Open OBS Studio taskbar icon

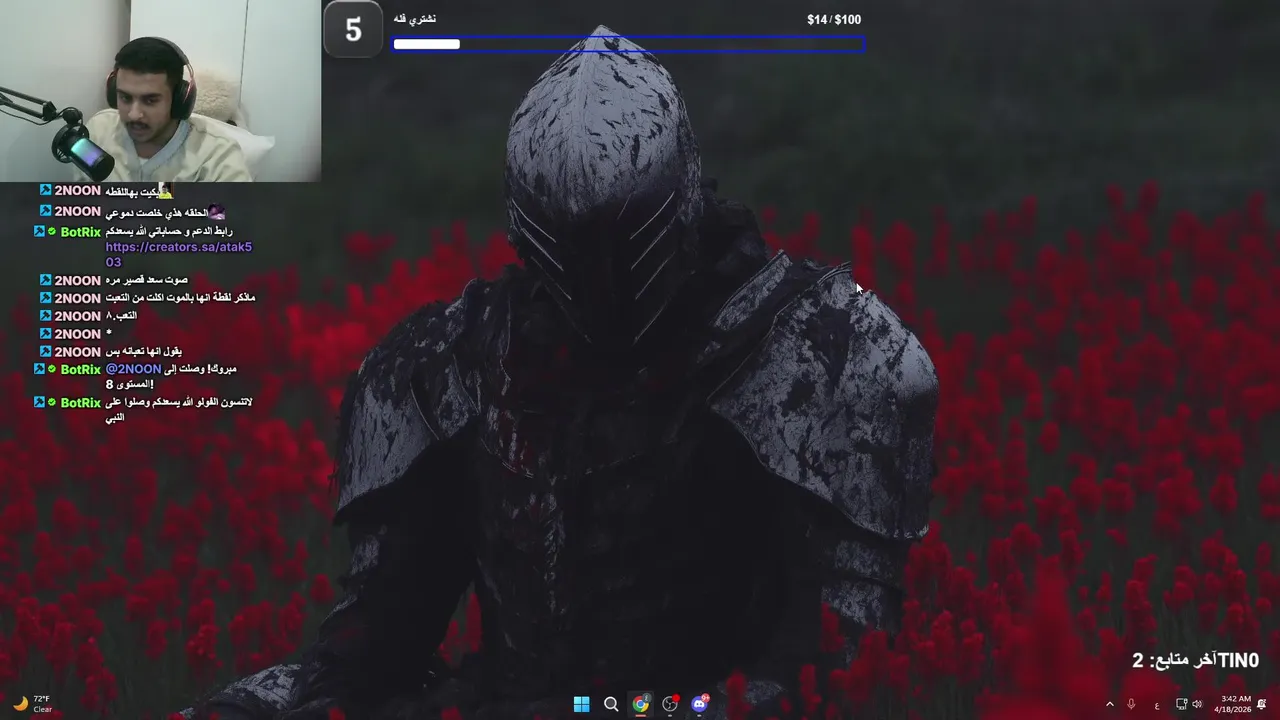tap(670, 704)
